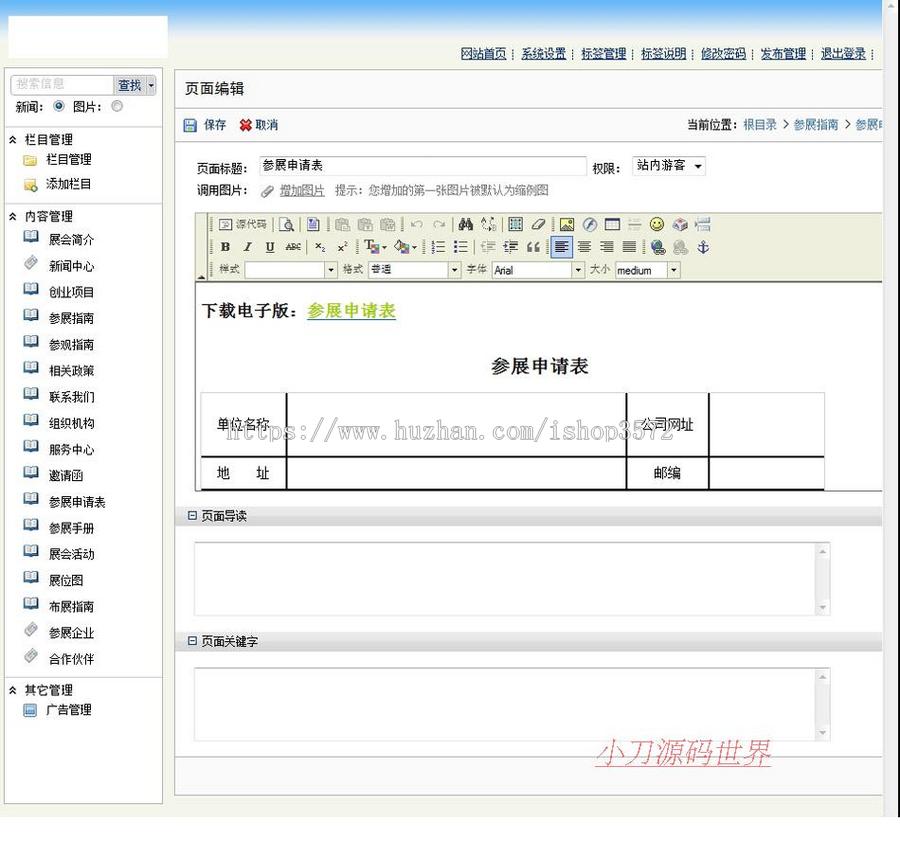
Task: Select the 新闻 radio button
Action: coord(59,106)
